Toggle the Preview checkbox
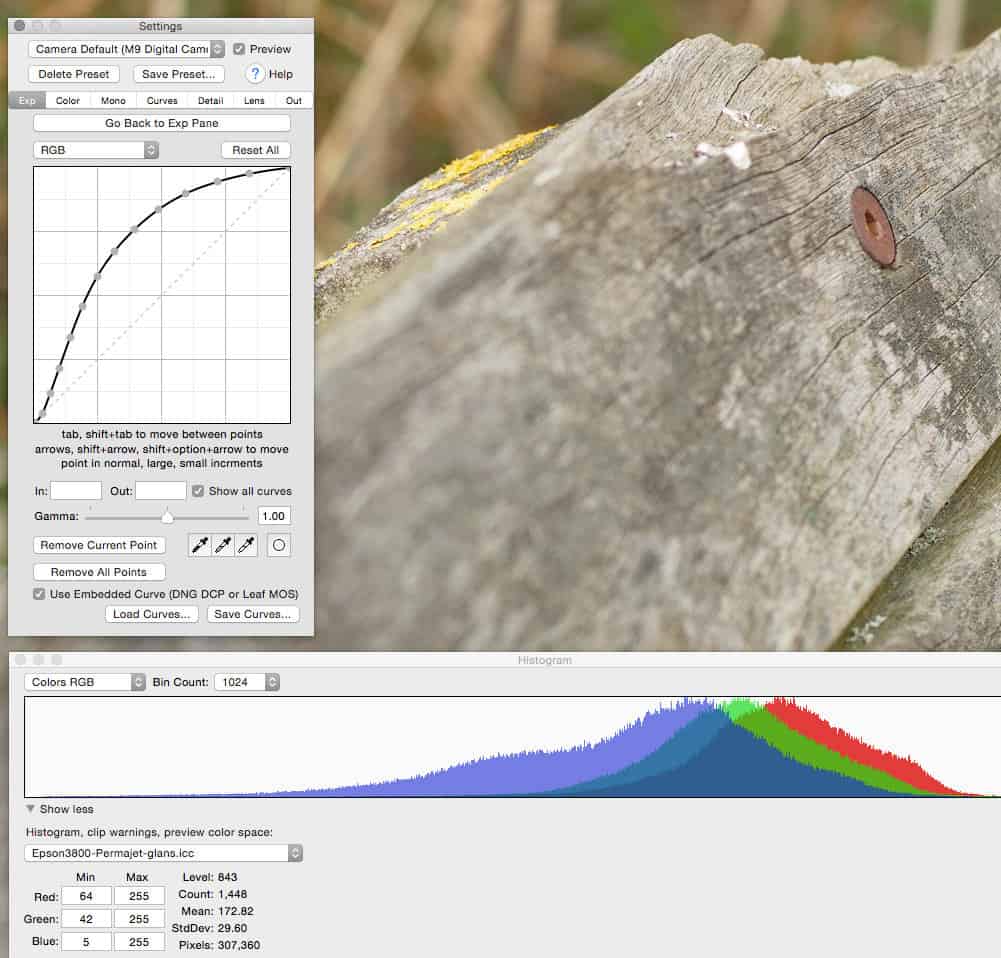The height and width of the screenshot is (958, 1001). point(240,49)
